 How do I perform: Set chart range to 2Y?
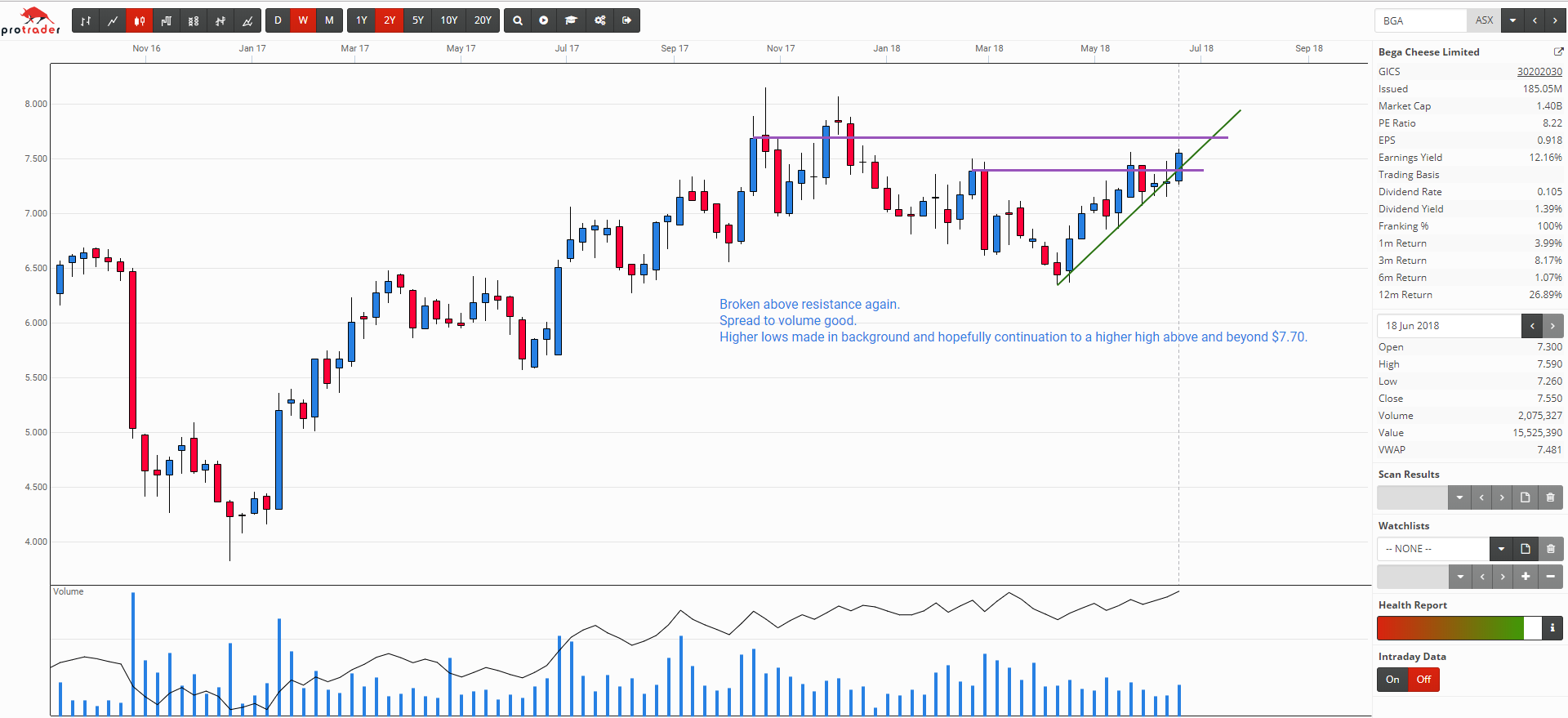pyautogui.click(x=390, y=20)
